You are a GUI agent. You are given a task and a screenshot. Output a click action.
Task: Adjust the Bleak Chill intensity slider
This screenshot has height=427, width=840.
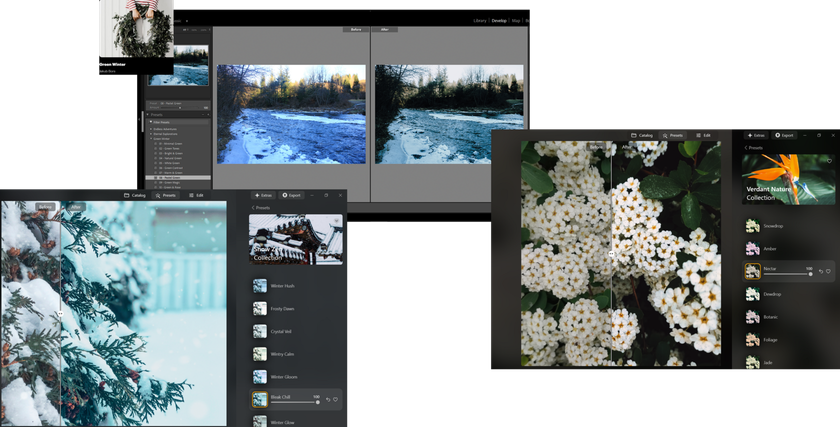[x=295, y=402]
